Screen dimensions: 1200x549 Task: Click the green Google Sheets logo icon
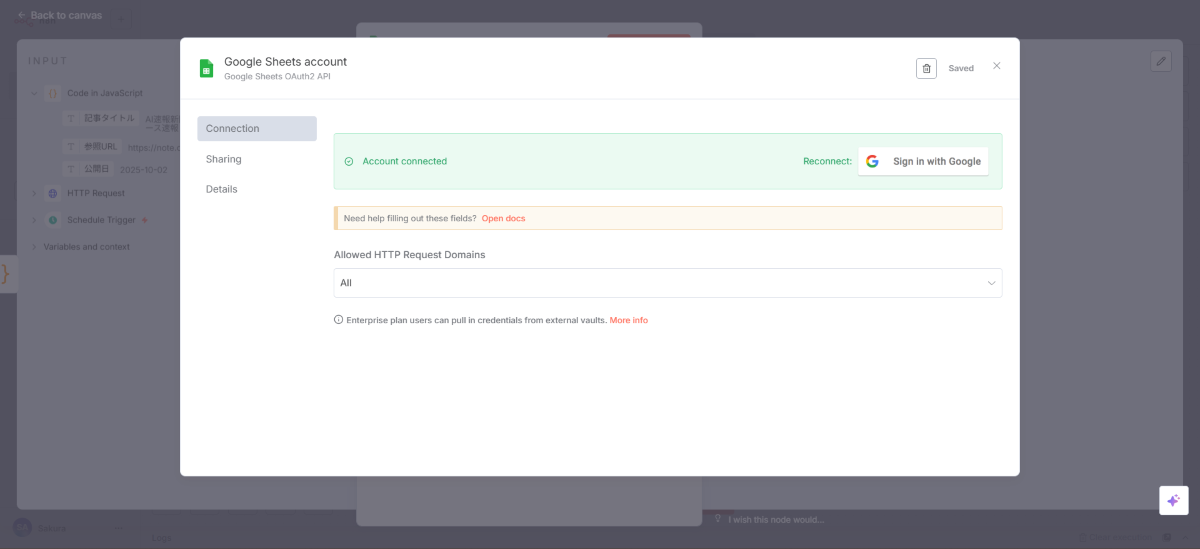coord(206,68)
